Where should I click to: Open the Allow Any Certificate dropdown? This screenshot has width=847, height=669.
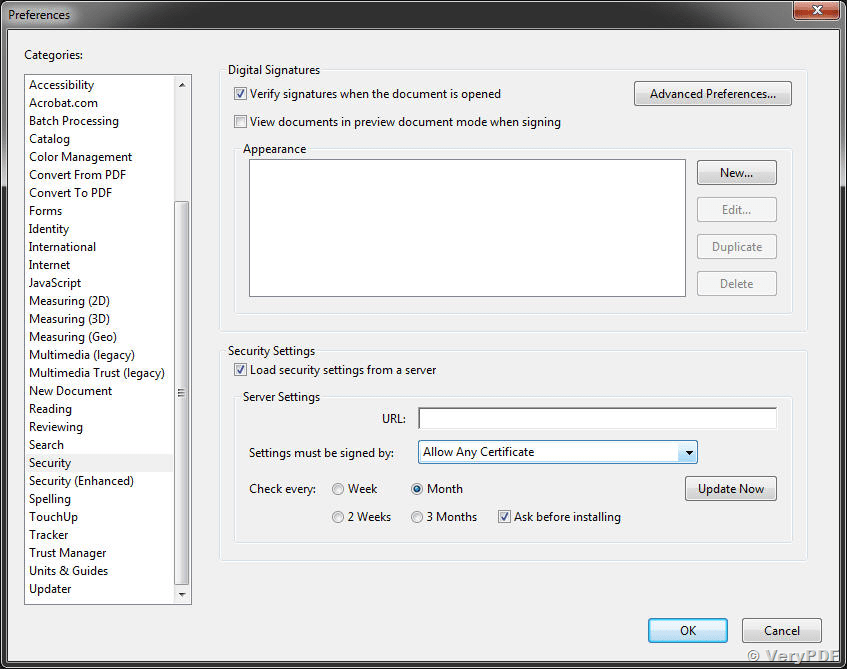(688, 452)
